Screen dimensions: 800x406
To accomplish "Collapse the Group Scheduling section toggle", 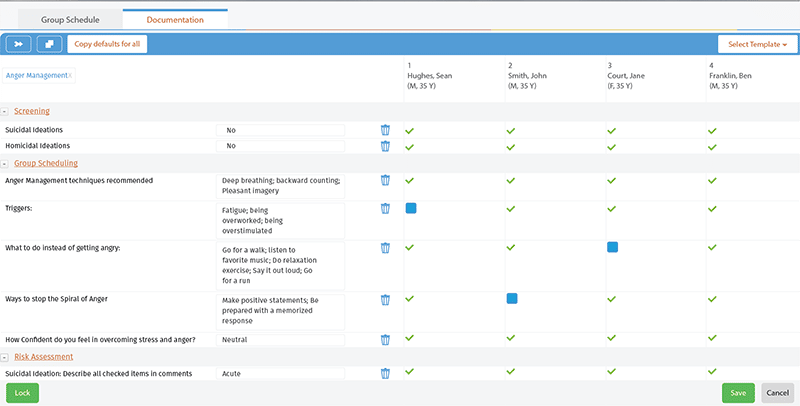I will (5, 164).
